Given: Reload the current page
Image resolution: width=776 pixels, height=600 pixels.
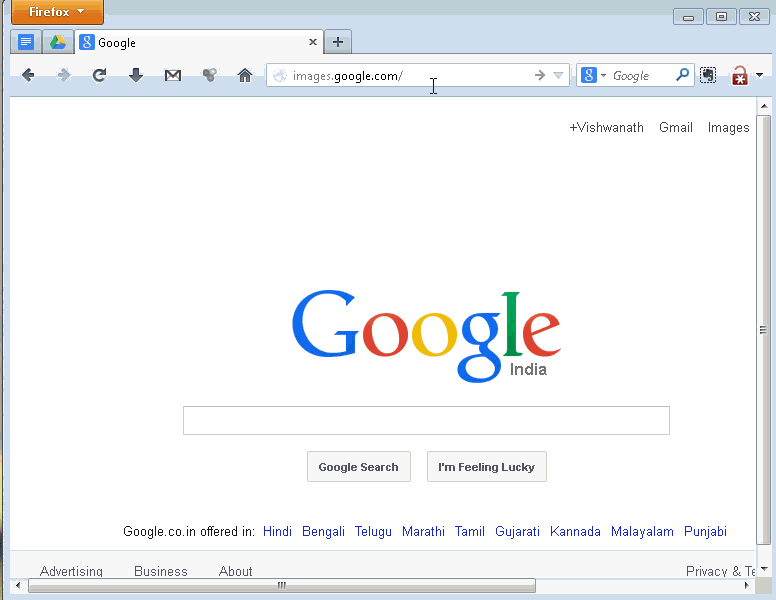Looking at the screenshot, I should pyautogui.click(x=99, y=75).
